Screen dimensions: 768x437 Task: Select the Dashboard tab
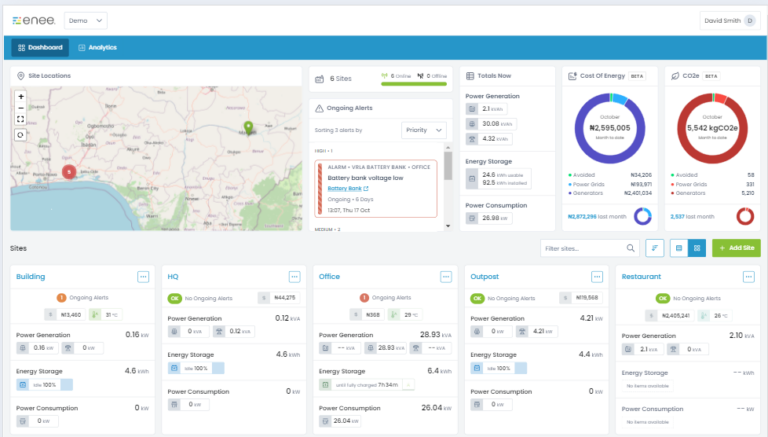[40, 47]
